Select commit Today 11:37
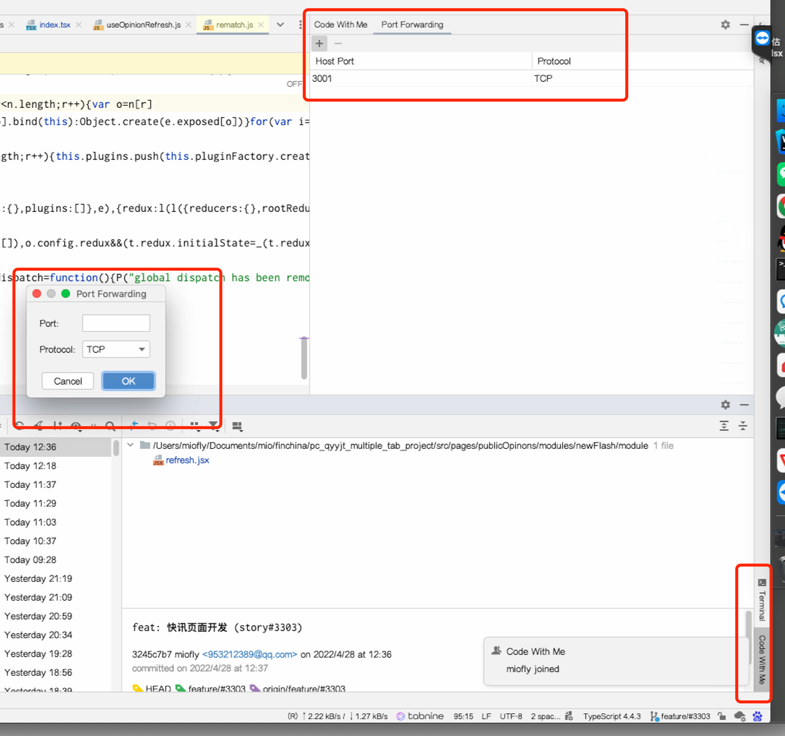785x736 pixels. [56, 485]
